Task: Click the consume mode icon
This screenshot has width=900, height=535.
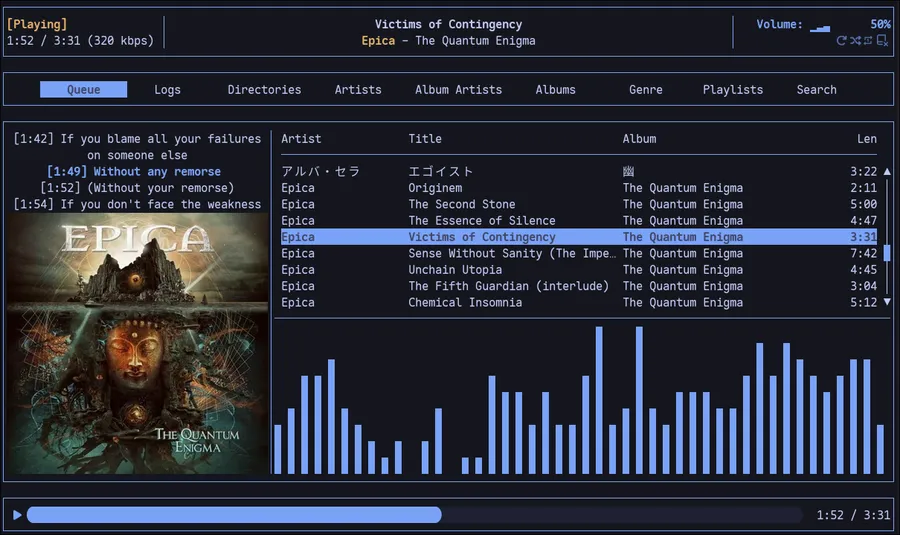Action: coord(882,40)
